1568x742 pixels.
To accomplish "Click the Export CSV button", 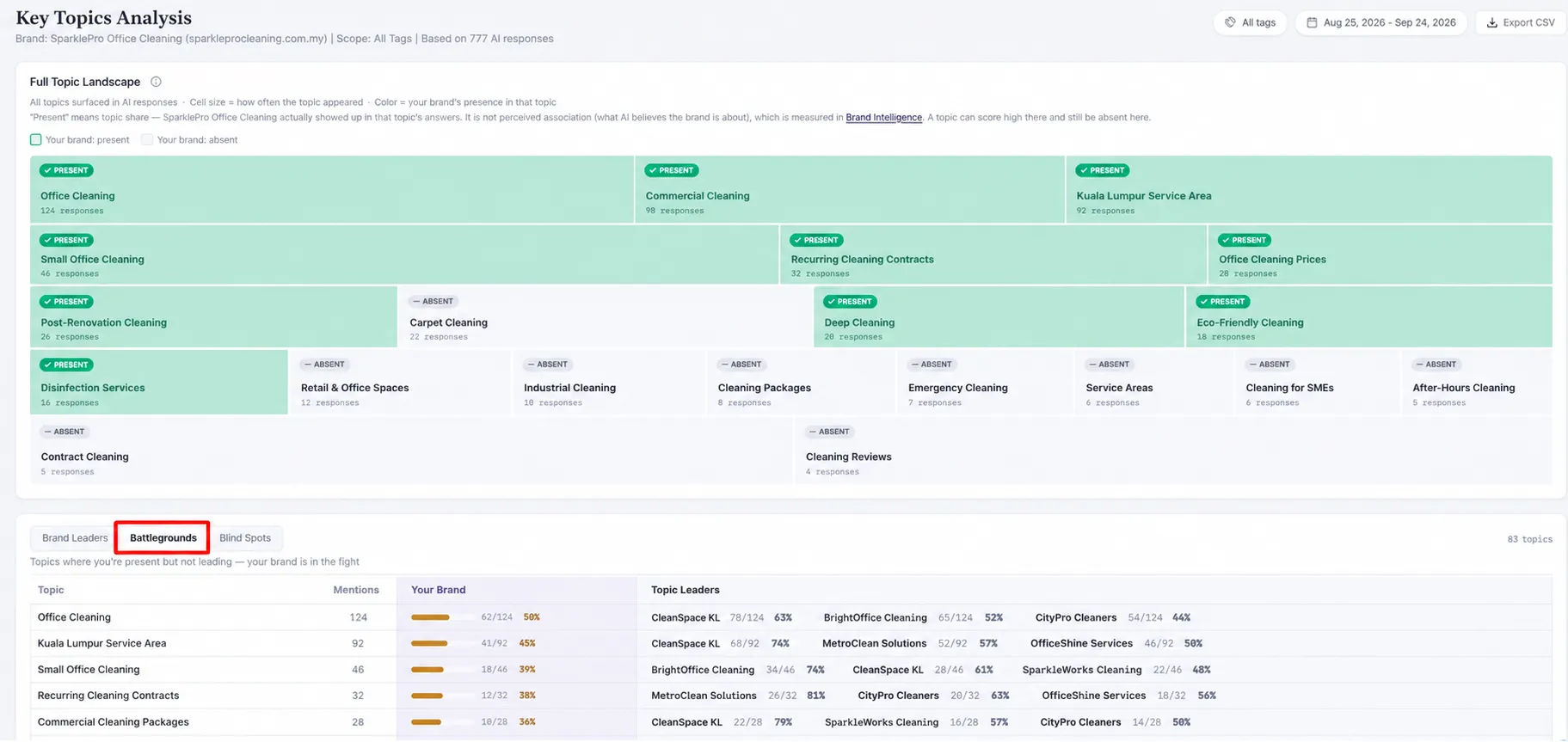I will click(1521, 22).
